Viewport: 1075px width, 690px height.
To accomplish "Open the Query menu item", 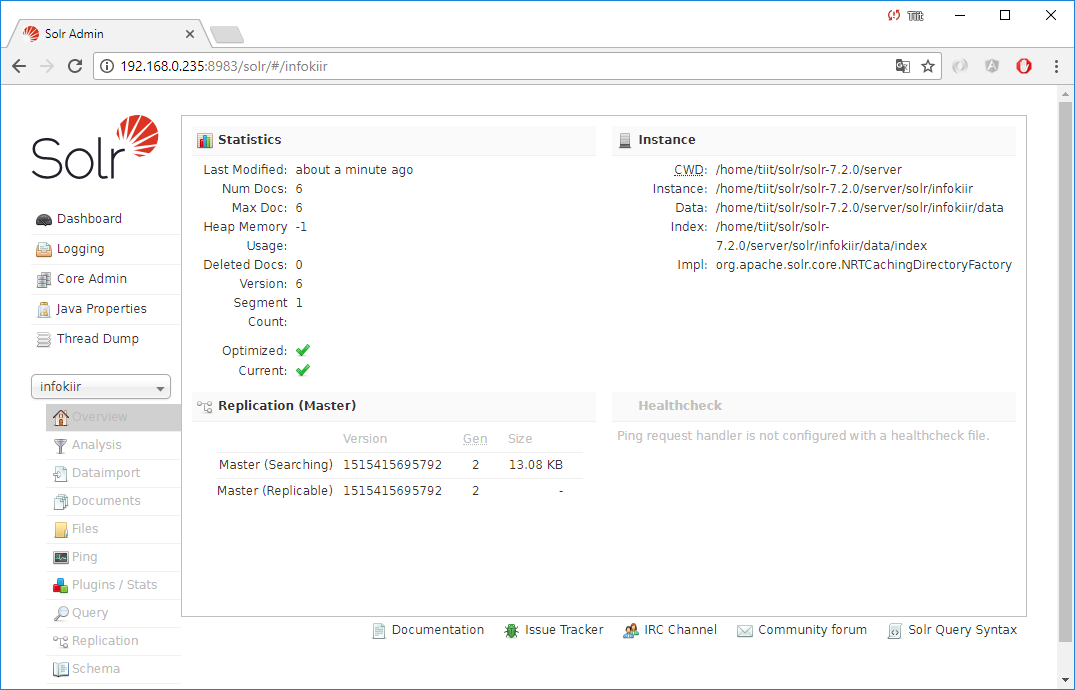I will point(90,613).
